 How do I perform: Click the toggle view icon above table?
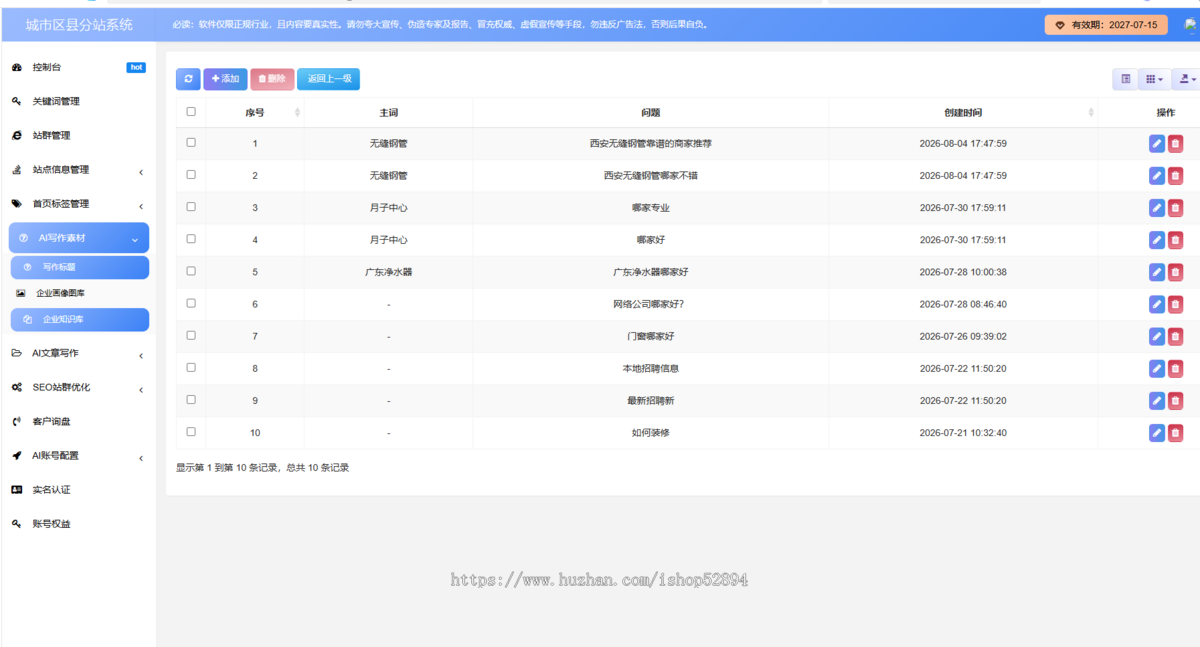click(1126, 79)
